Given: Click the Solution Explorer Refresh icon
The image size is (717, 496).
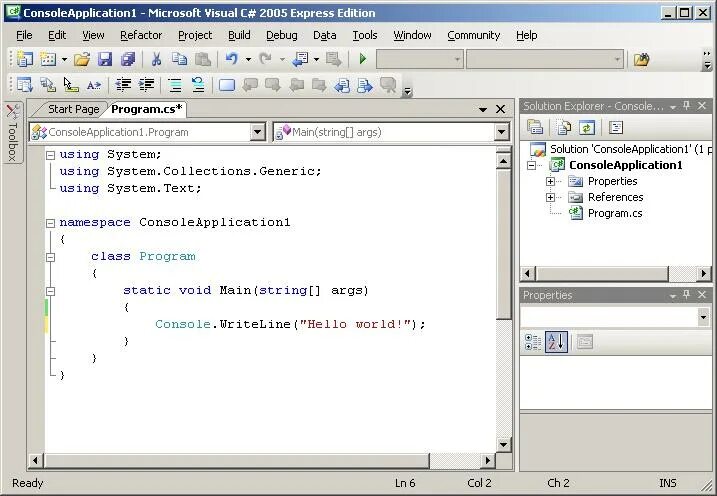Looking at the screenshot, I should (587, 128).
